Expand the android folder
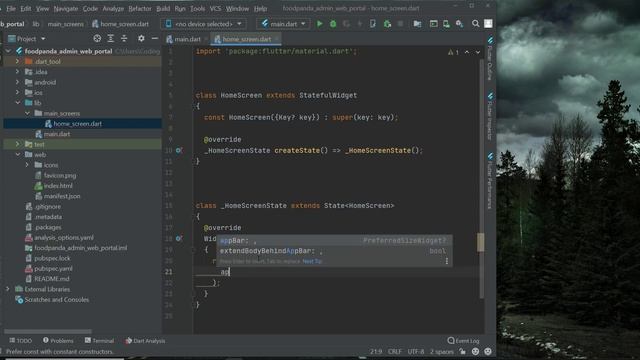The height and width of the screenshot is (360, 640). click(x=18, y=82)
